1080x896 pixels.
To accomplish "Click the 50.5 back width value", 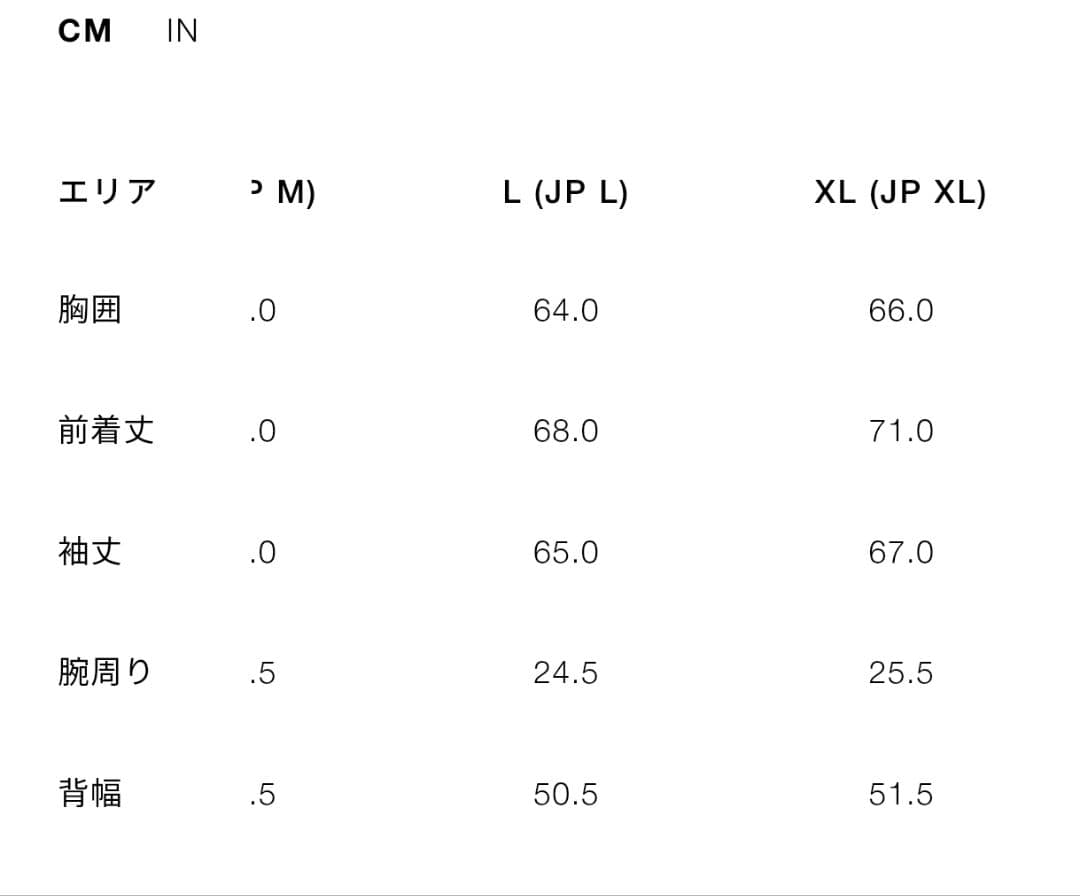I will tap(566, 793).
